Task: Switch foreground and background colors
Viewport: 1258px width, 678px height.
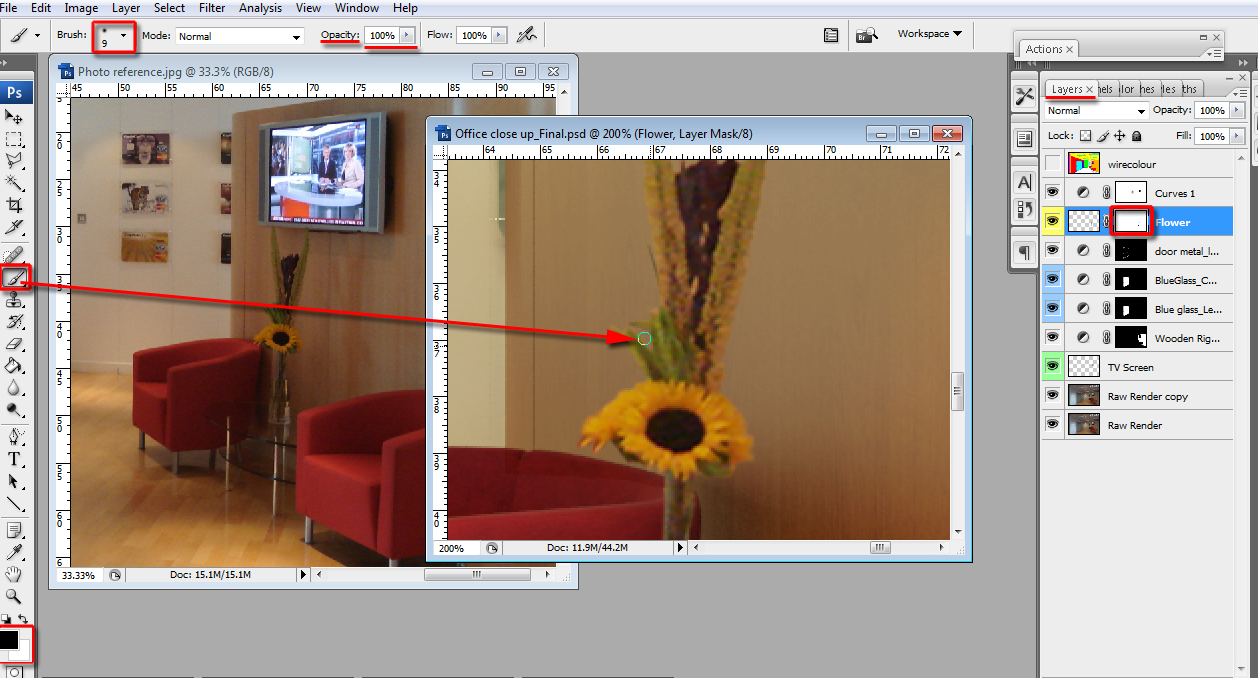Action: [x=23, y=620]
